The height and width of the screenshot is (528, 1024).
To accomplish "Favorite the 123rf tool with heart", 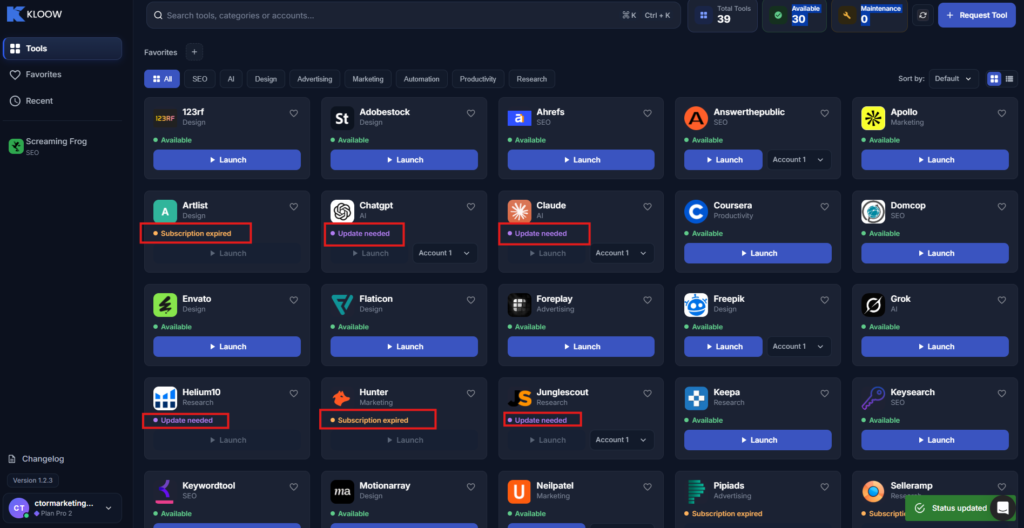I will pos(294,113).
